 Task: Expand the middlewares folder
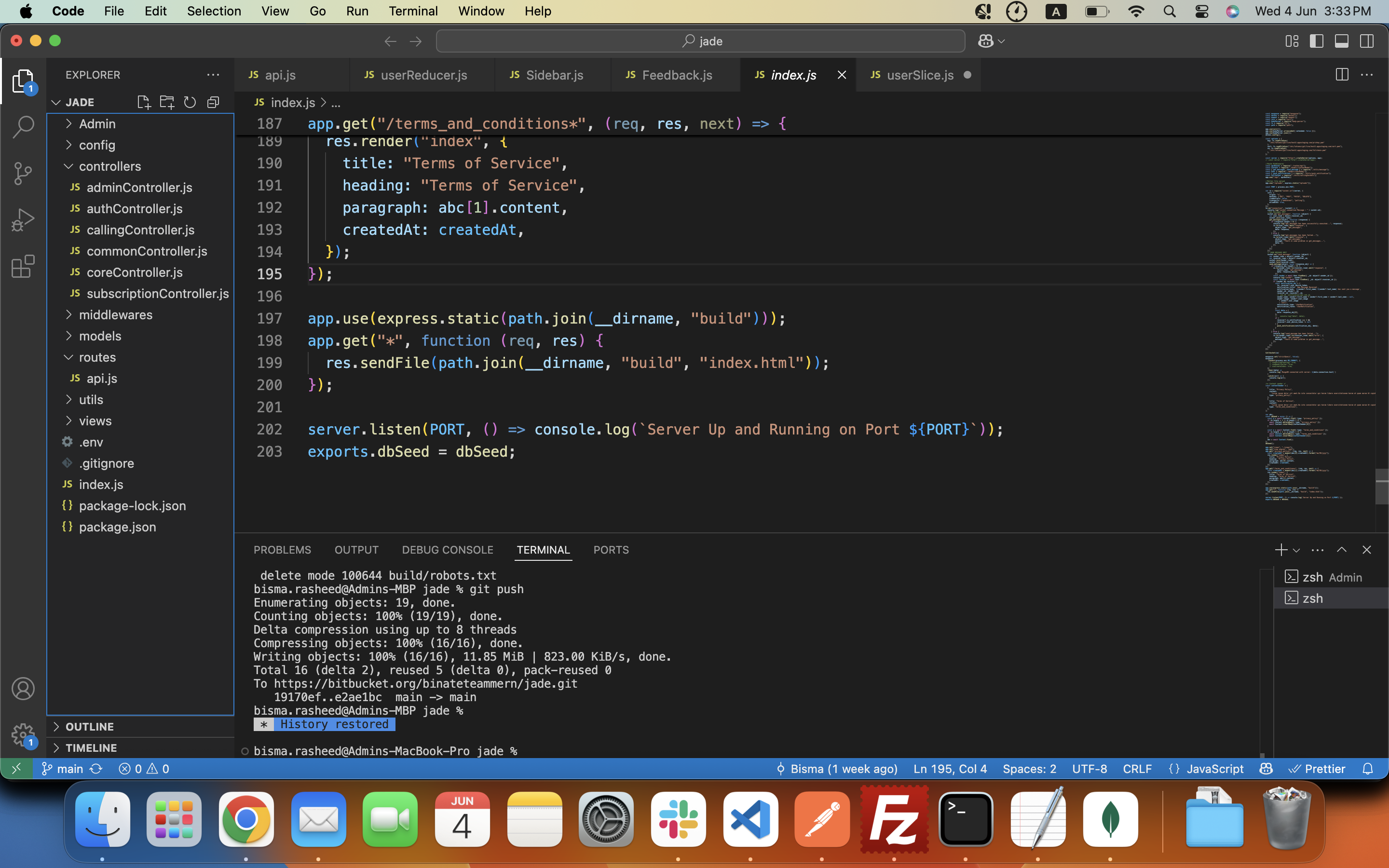pos(115,314)
